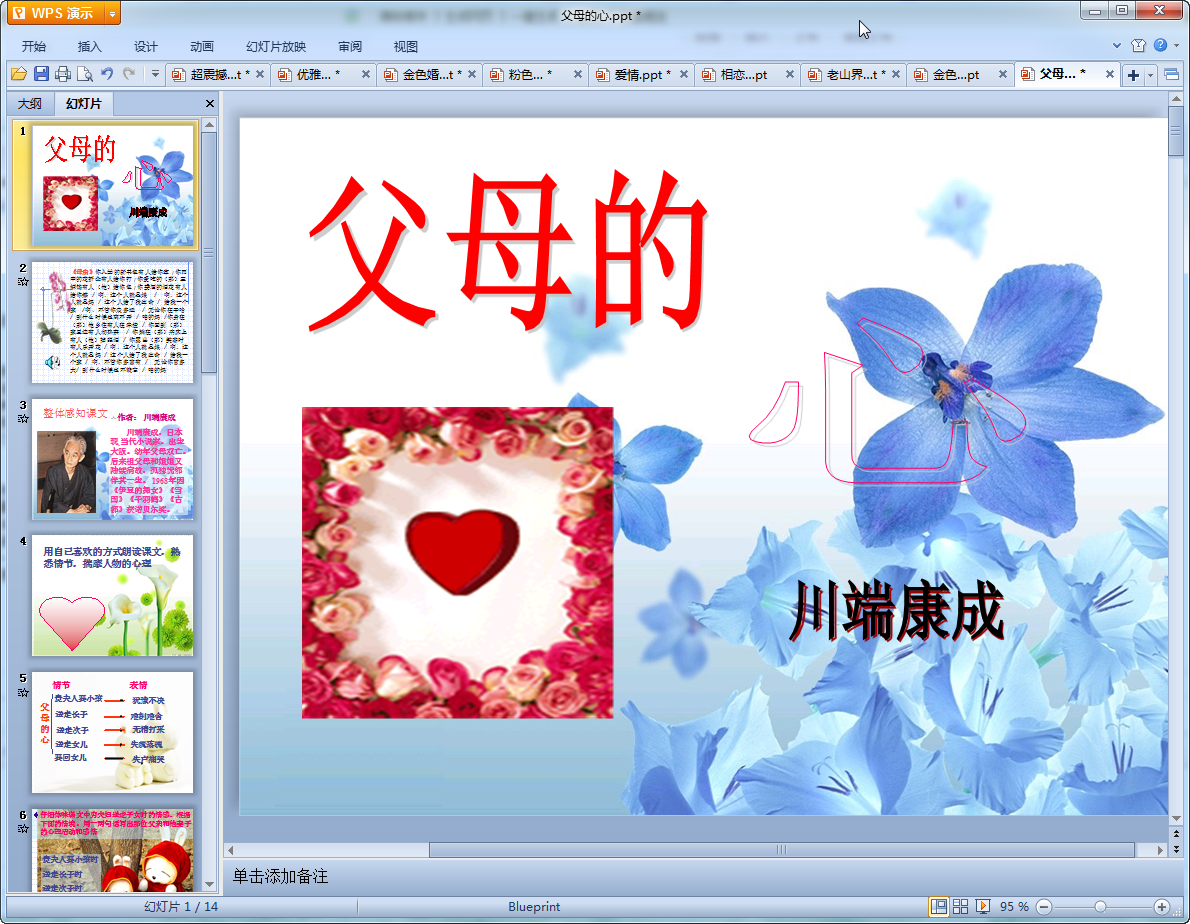The image size is (1190, 924).
Task: Open help question mark icon
Action: [1160, 46]
